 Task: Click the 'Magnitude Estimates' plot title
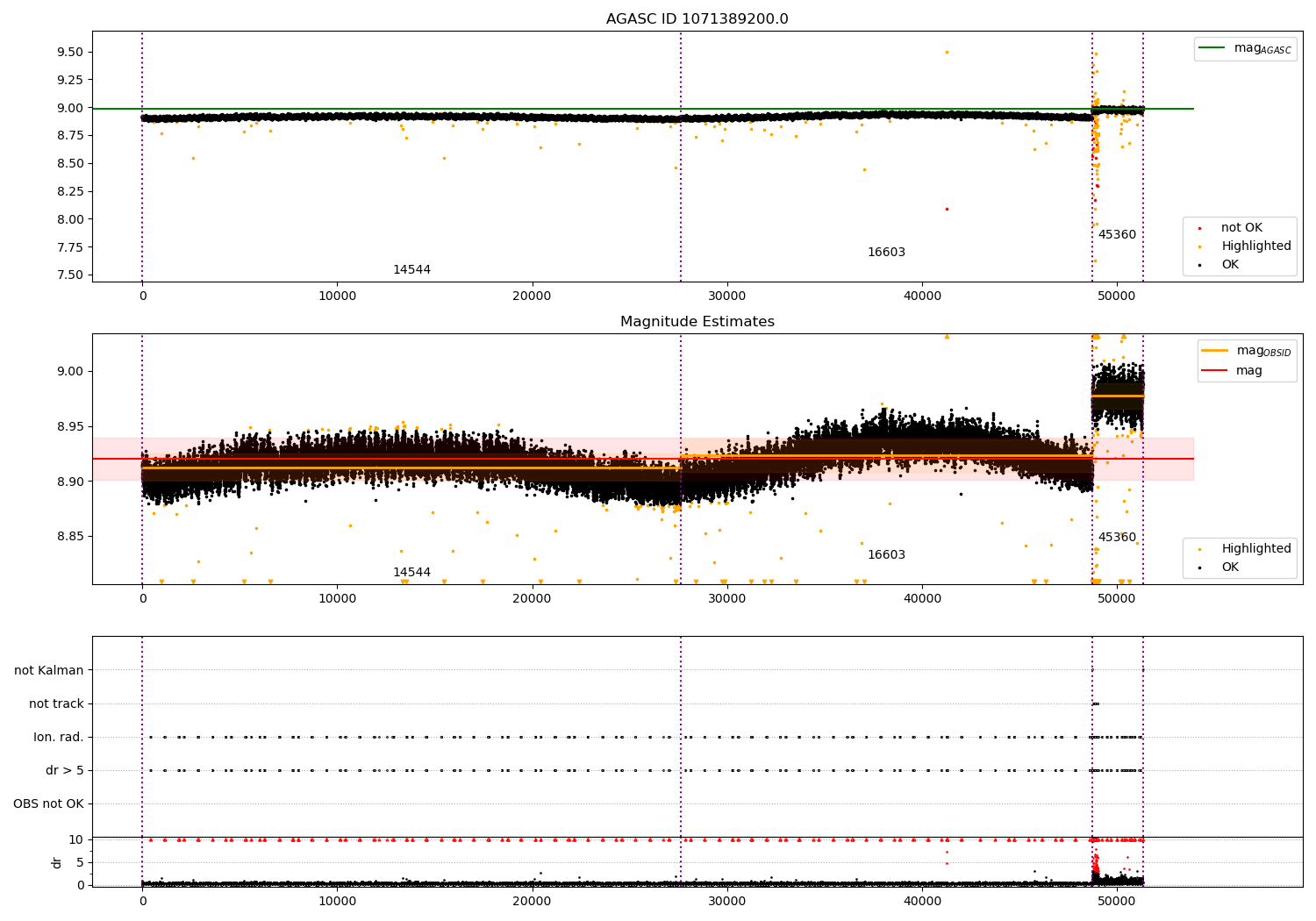click(x=697, y=322)
